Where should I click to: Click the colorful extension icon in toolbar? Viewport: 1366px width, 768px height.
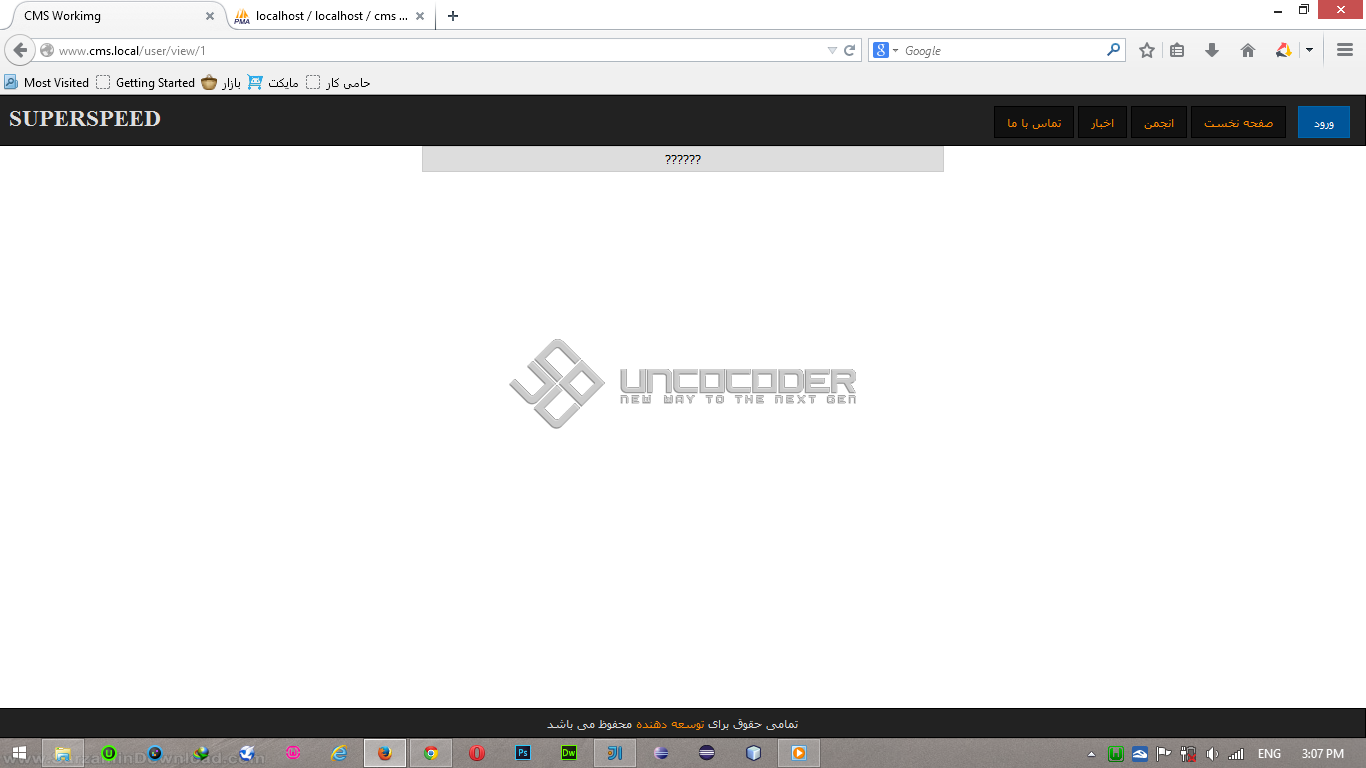pyautogui.click(x=1284, y=50)
